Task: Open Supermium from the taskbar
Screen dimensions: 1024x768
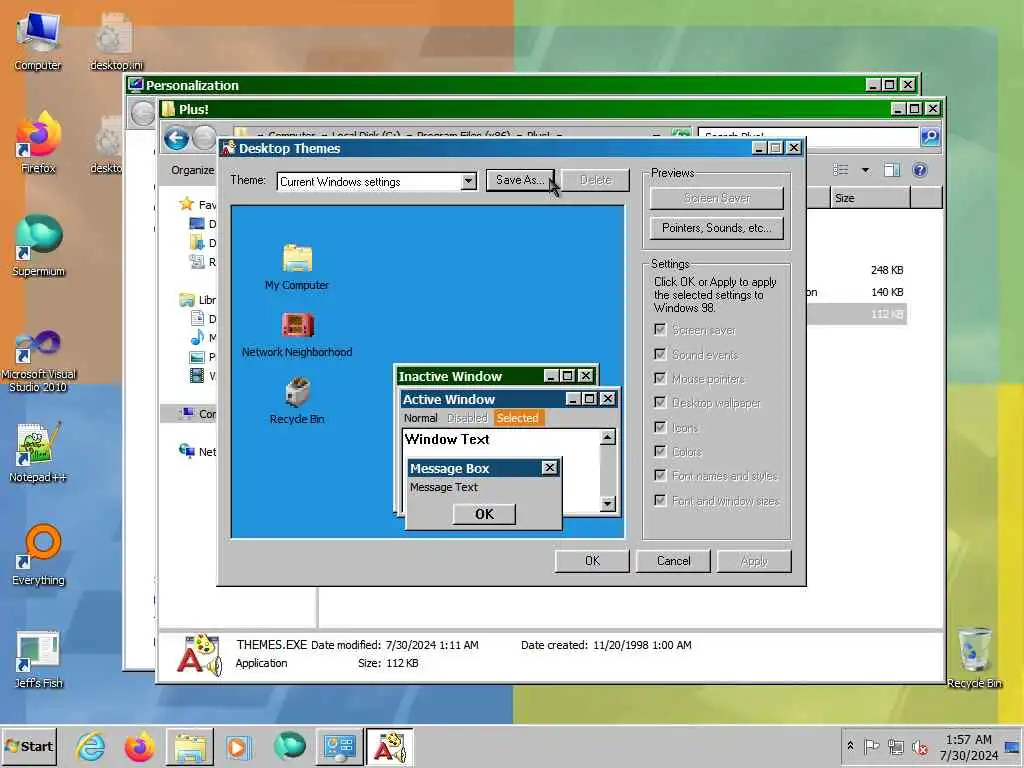Action: pyautogui.click(x=289, y=746)
